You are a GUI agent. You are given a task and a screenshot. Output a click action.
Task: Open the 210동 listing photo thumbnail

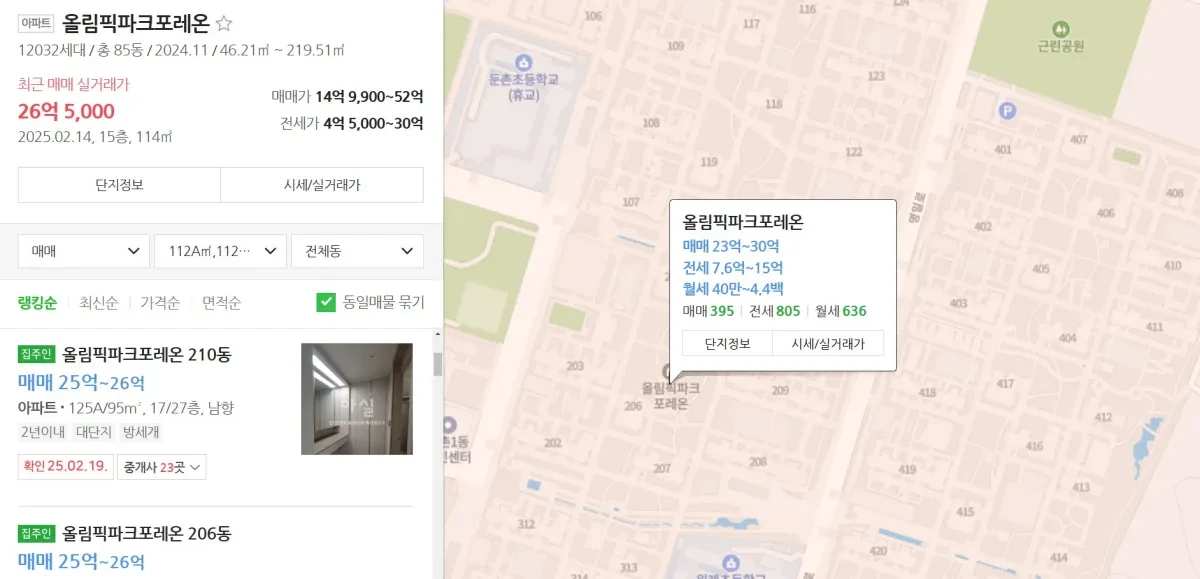pos(357,399)
